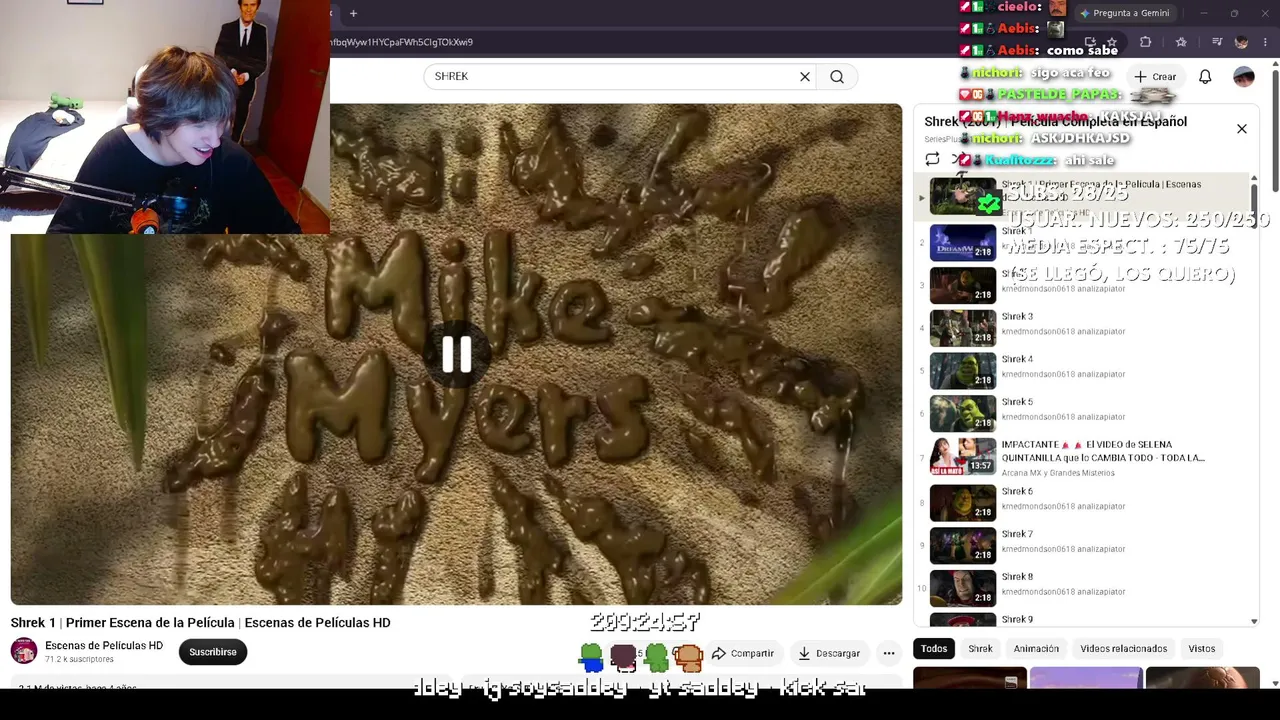Click the Pregunta a Gemini button
This screenshot has width=1280, height=720.
coord(1124,13)
